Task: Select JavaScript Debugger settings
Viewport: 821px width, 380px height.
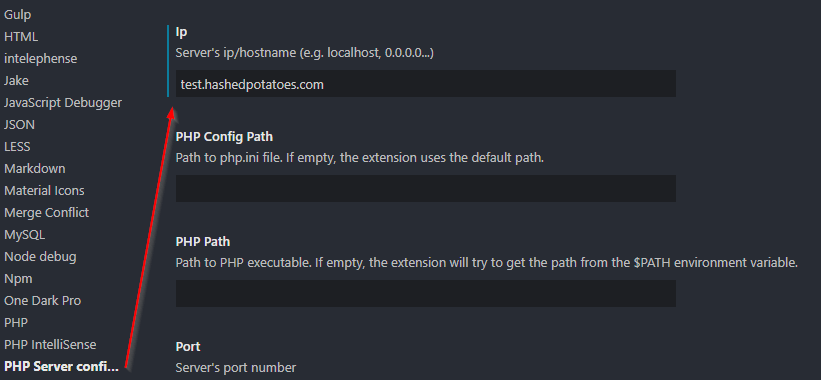Action: pos(63,103)
